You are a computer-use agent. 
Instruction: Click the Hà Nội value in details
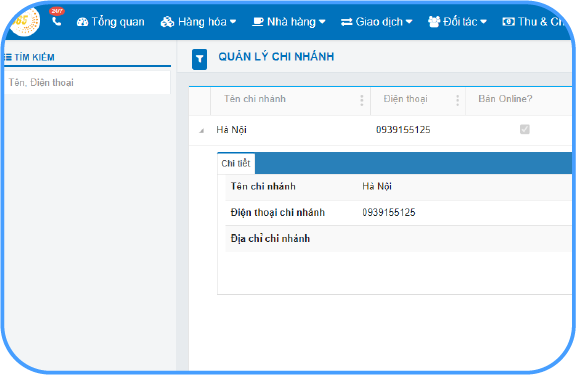(x=377, y=186)
